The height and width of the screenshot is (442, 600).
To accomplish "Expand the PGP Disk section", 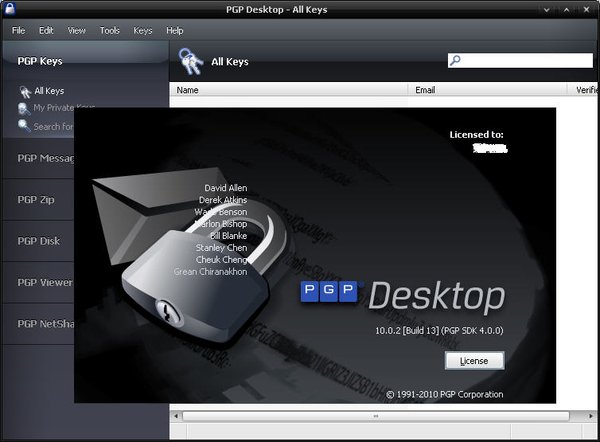I will (x=38, y=241).
